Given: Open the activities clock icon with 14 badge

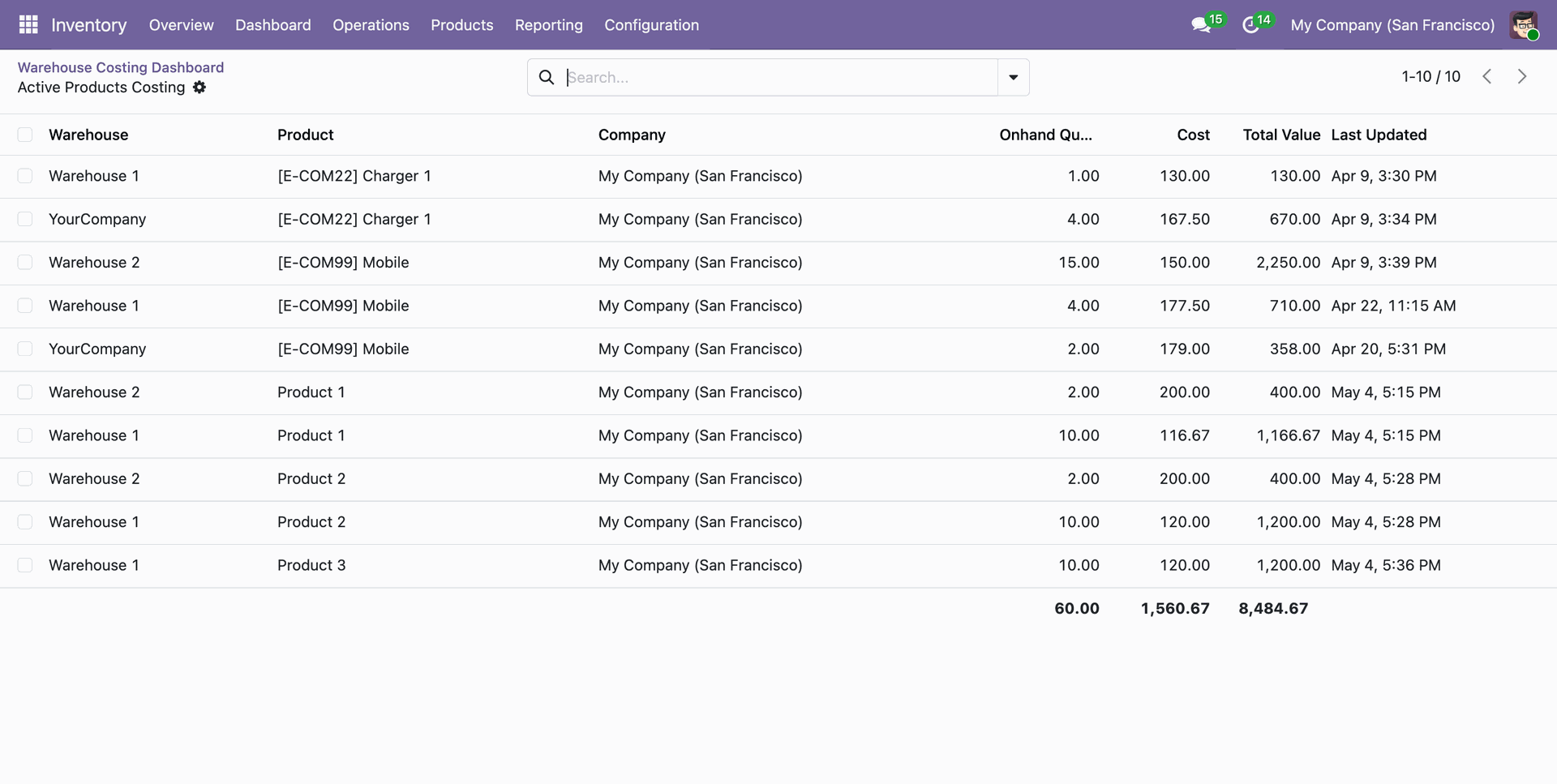Looking at the screenshot, I should [1250, 25].
